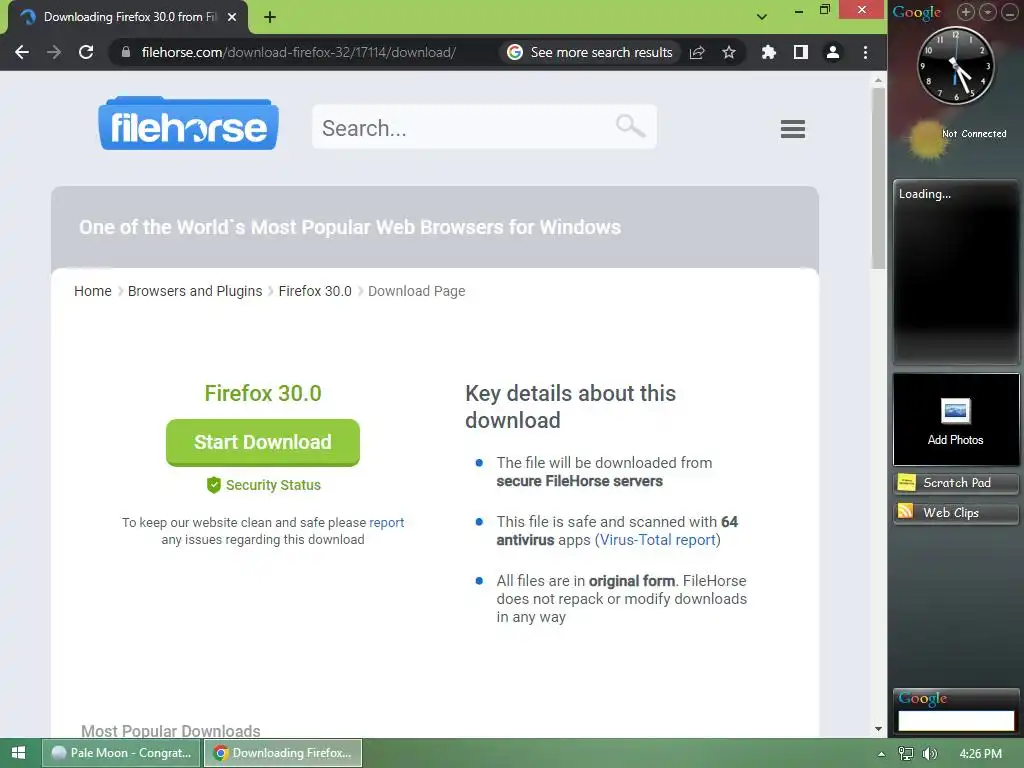
Task: Click the Firefox 30.0 green heading
Action: pos(263,393)
